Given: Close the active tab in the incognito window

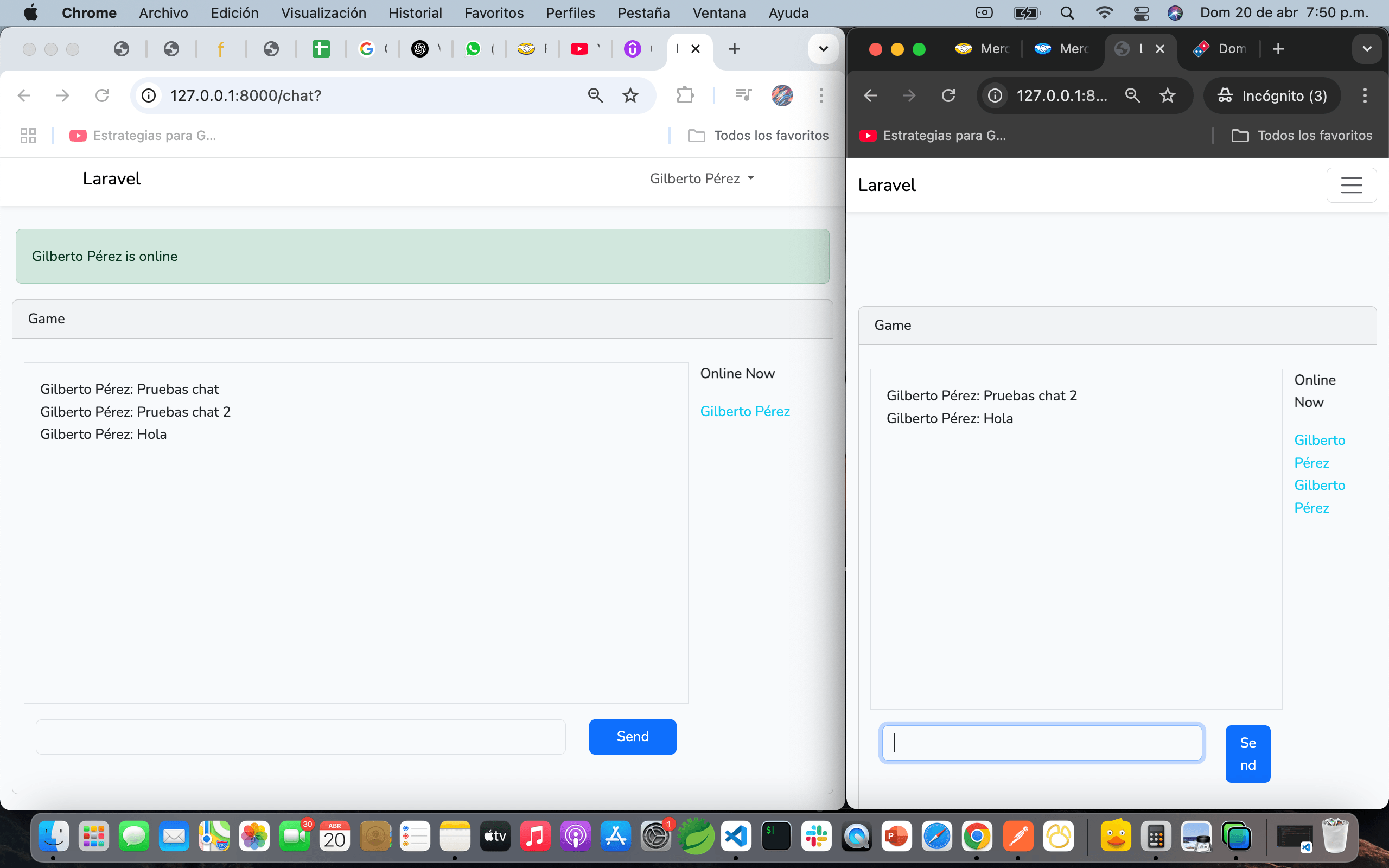Looking at the screenshot, I should click(1159, 49).
